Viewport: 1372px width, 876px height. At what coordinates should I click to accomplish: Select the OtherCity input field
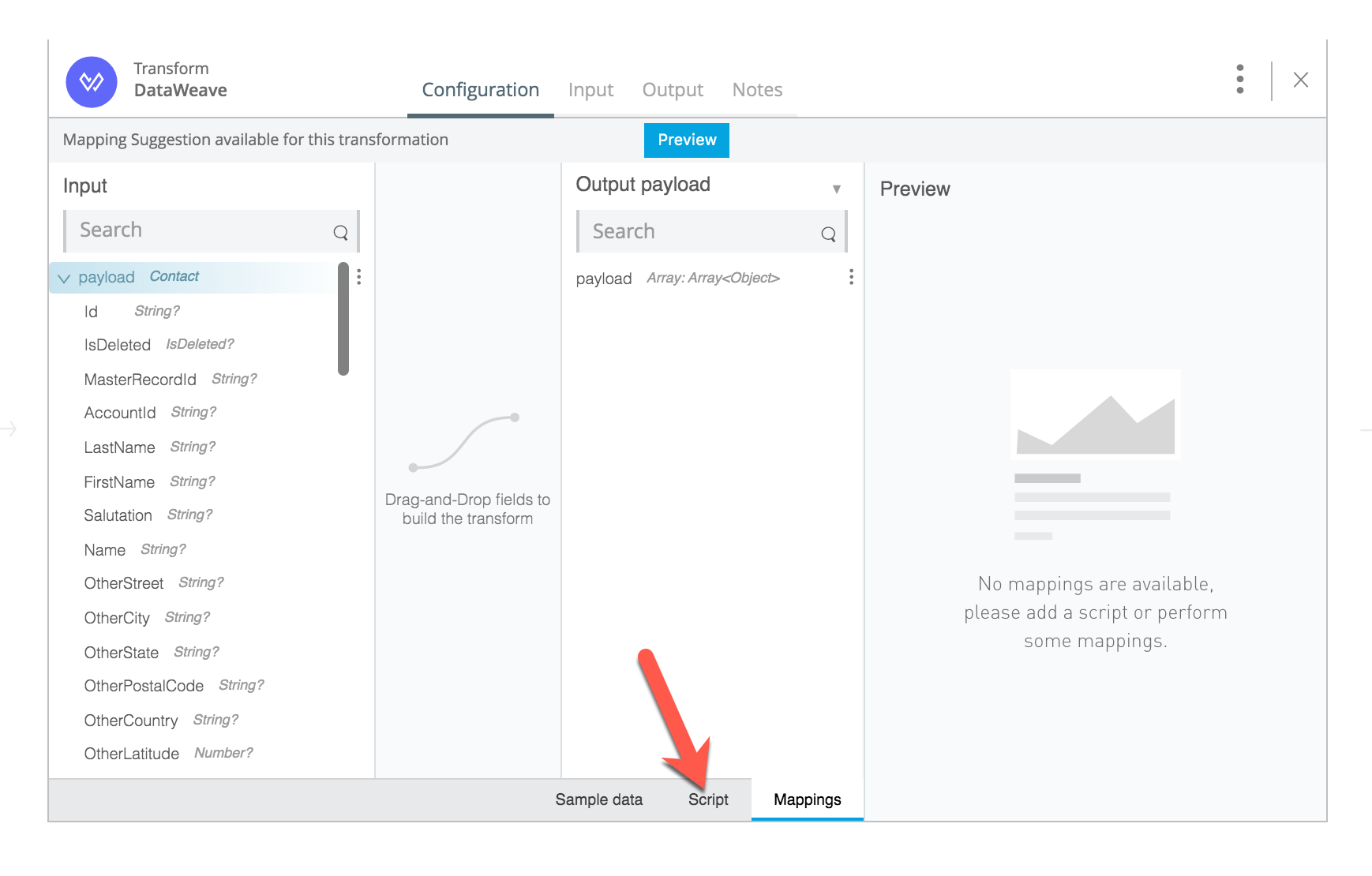pyautogui.click(x=147, y=618)
